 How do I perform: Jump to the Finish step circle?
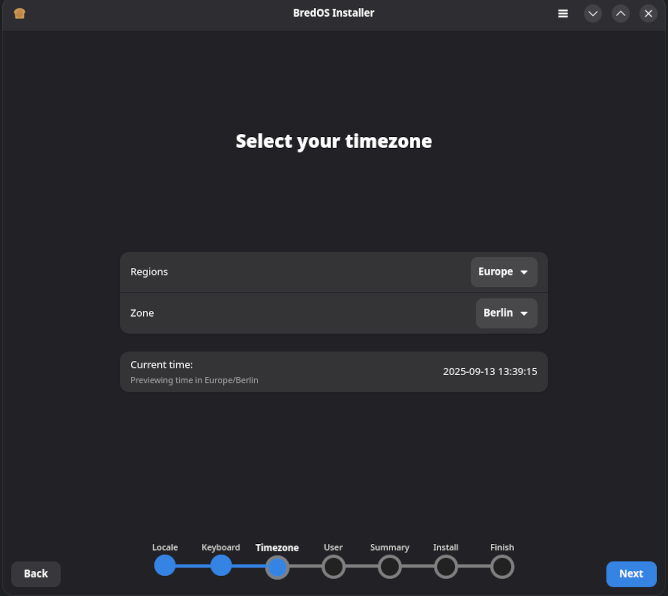pyautogui.click(x=502, y=567)
